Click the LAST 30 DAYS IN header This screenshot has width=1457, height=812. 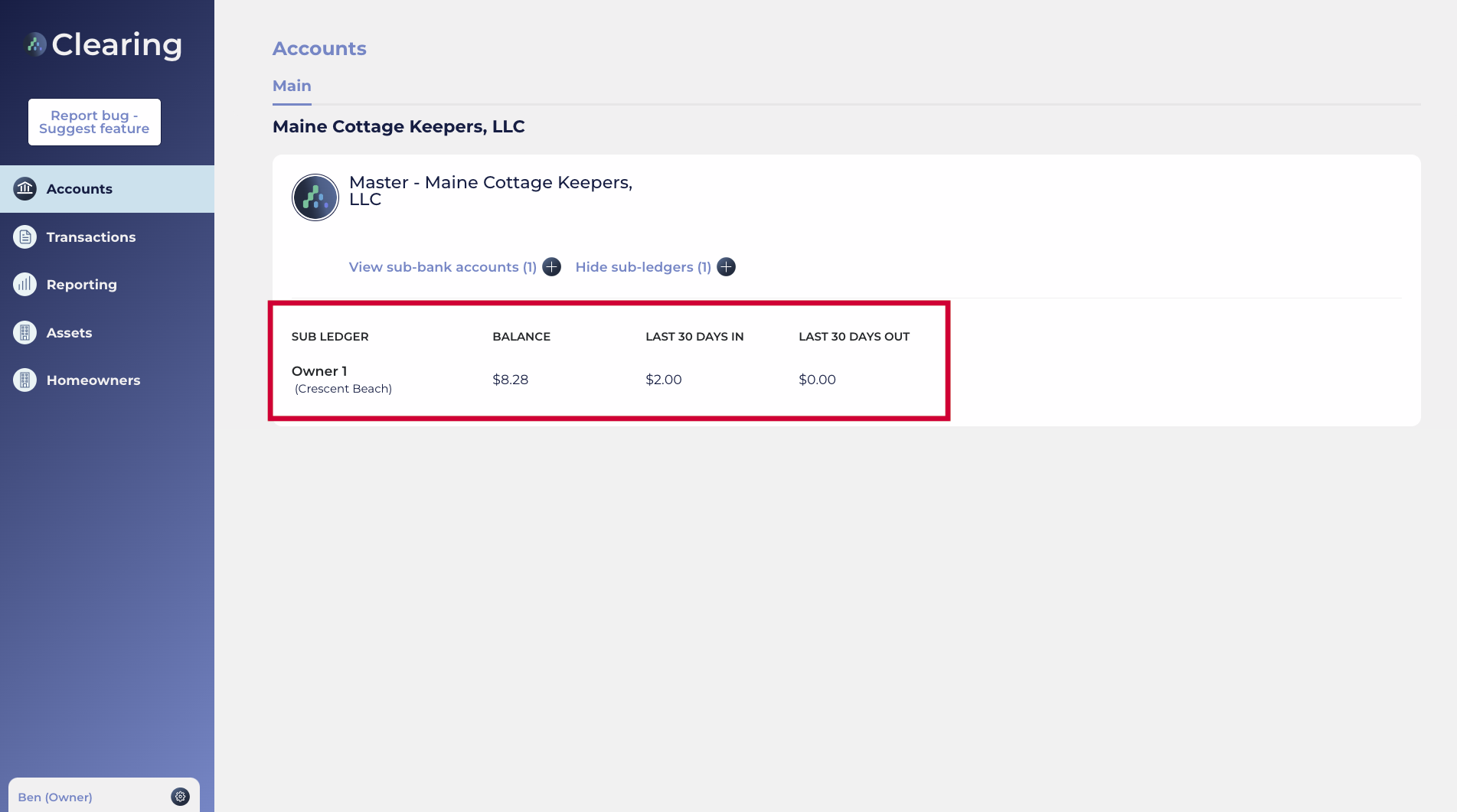point(694,337)
